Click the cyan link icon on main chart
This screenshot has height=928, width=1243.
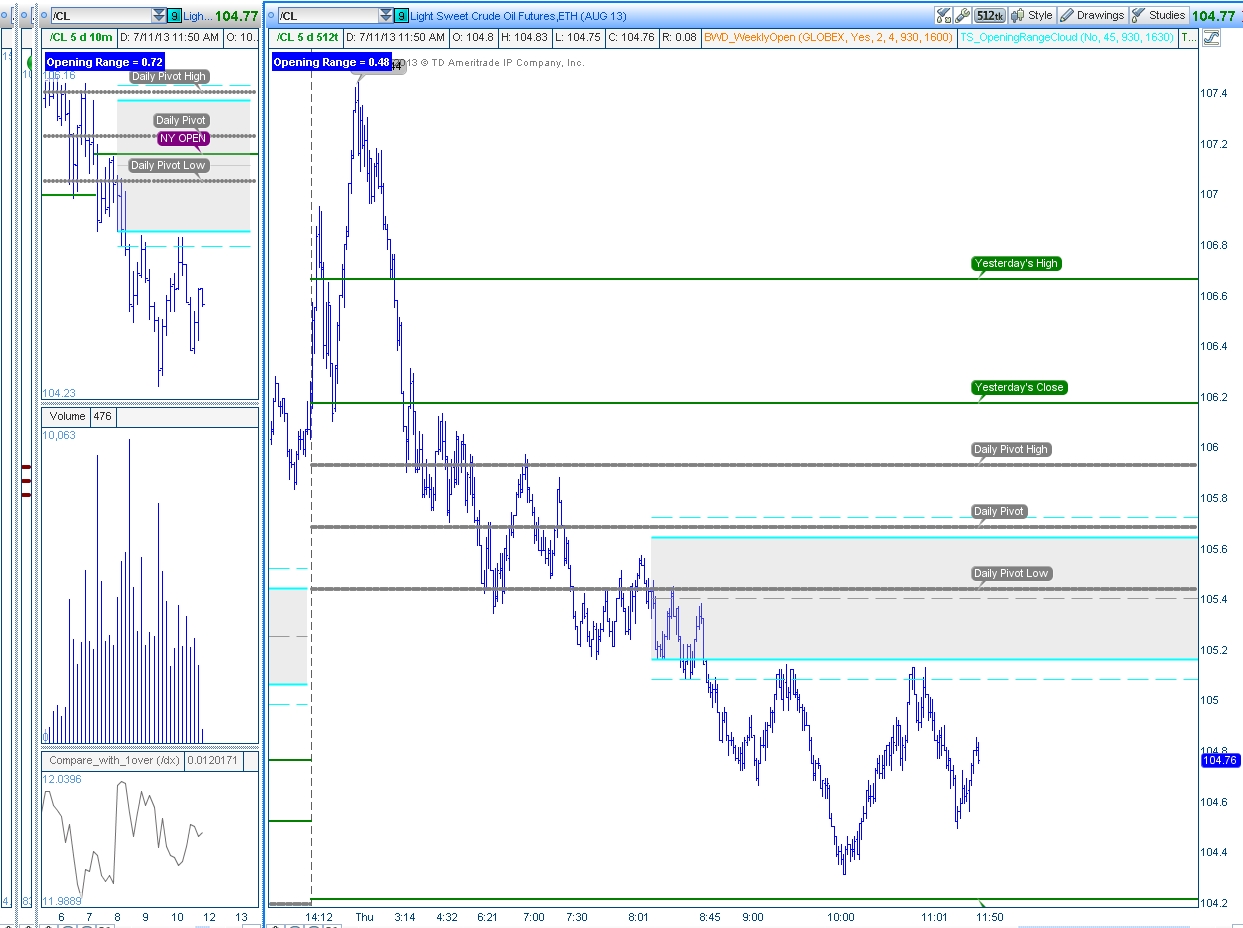(x=401, y=15)
